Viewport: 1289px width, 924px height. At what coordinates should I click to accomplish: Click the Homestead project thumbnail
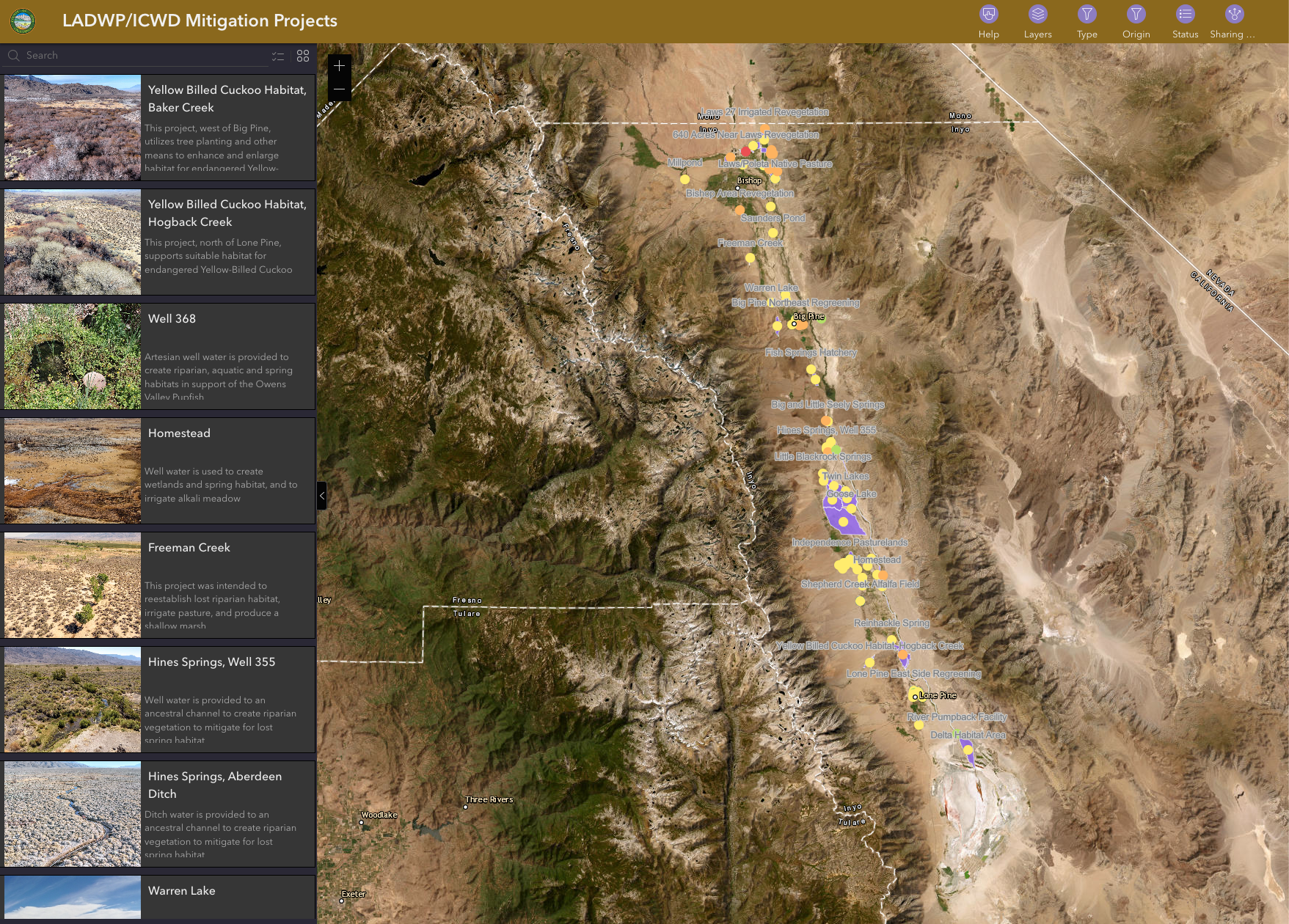coord(73,471)
